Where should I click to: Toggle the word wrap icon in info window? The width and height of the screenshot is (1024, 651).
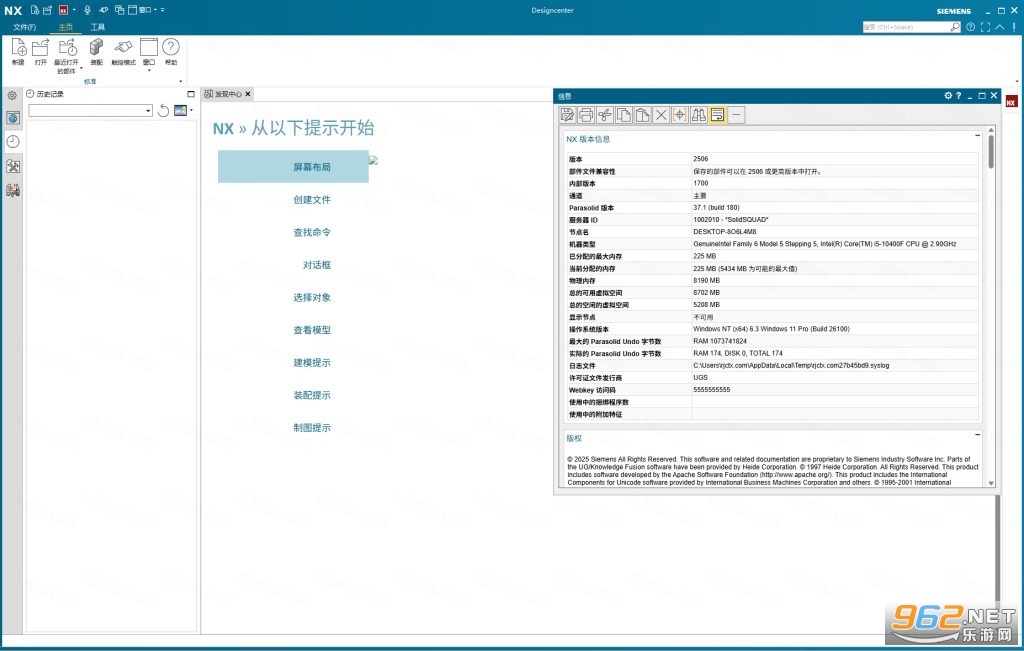pyautogui.click(x=717, y=115)
